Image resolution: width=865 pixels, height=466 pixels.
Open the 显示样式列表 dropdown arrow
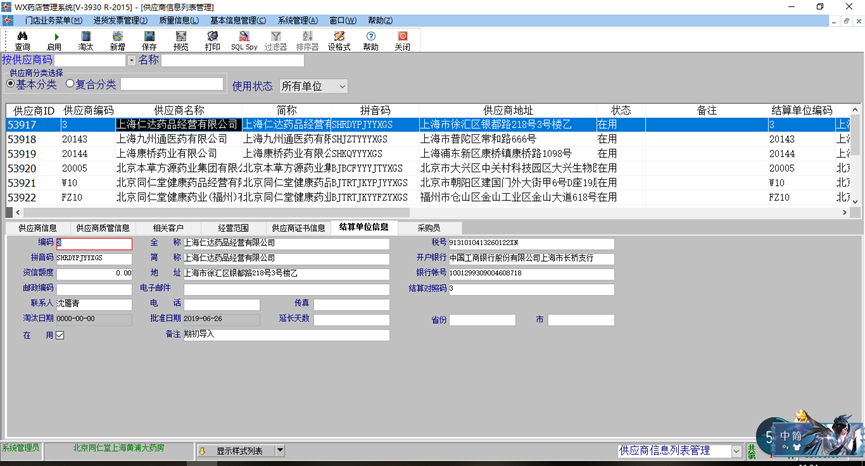tap(280, 451)
